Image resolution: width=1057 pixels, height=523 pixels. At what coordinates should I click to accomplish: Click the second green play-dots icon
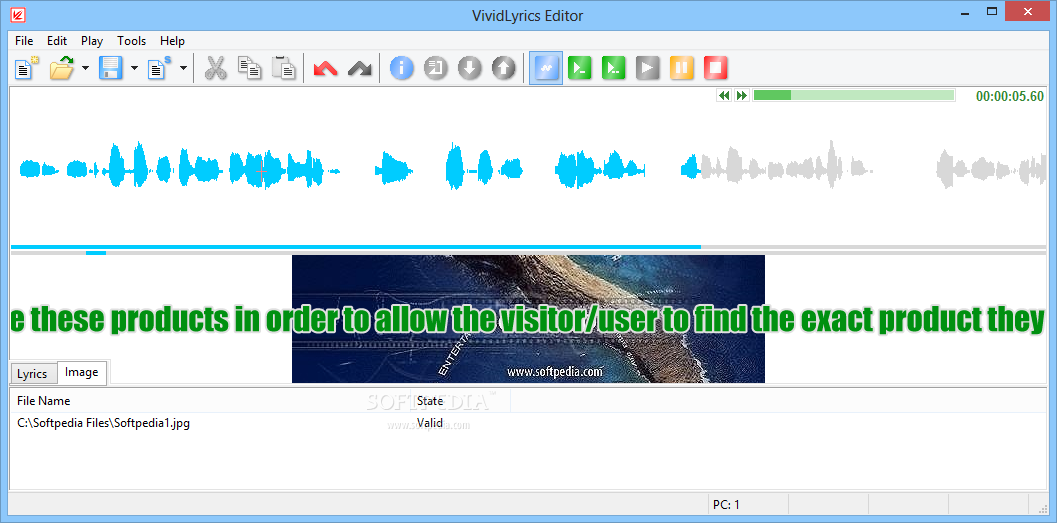613,68
